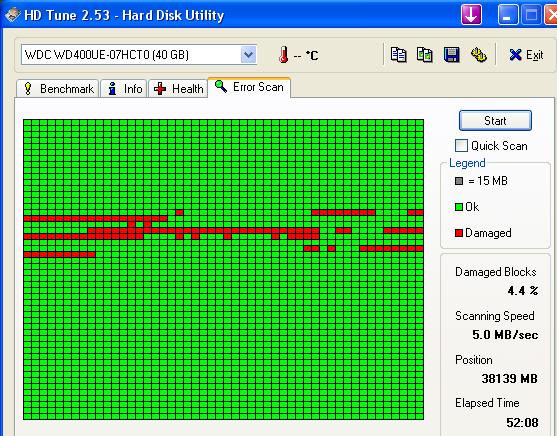Switch to the Benchmark tab
This screenshot has height=436, width=557.
click(58, 88)
